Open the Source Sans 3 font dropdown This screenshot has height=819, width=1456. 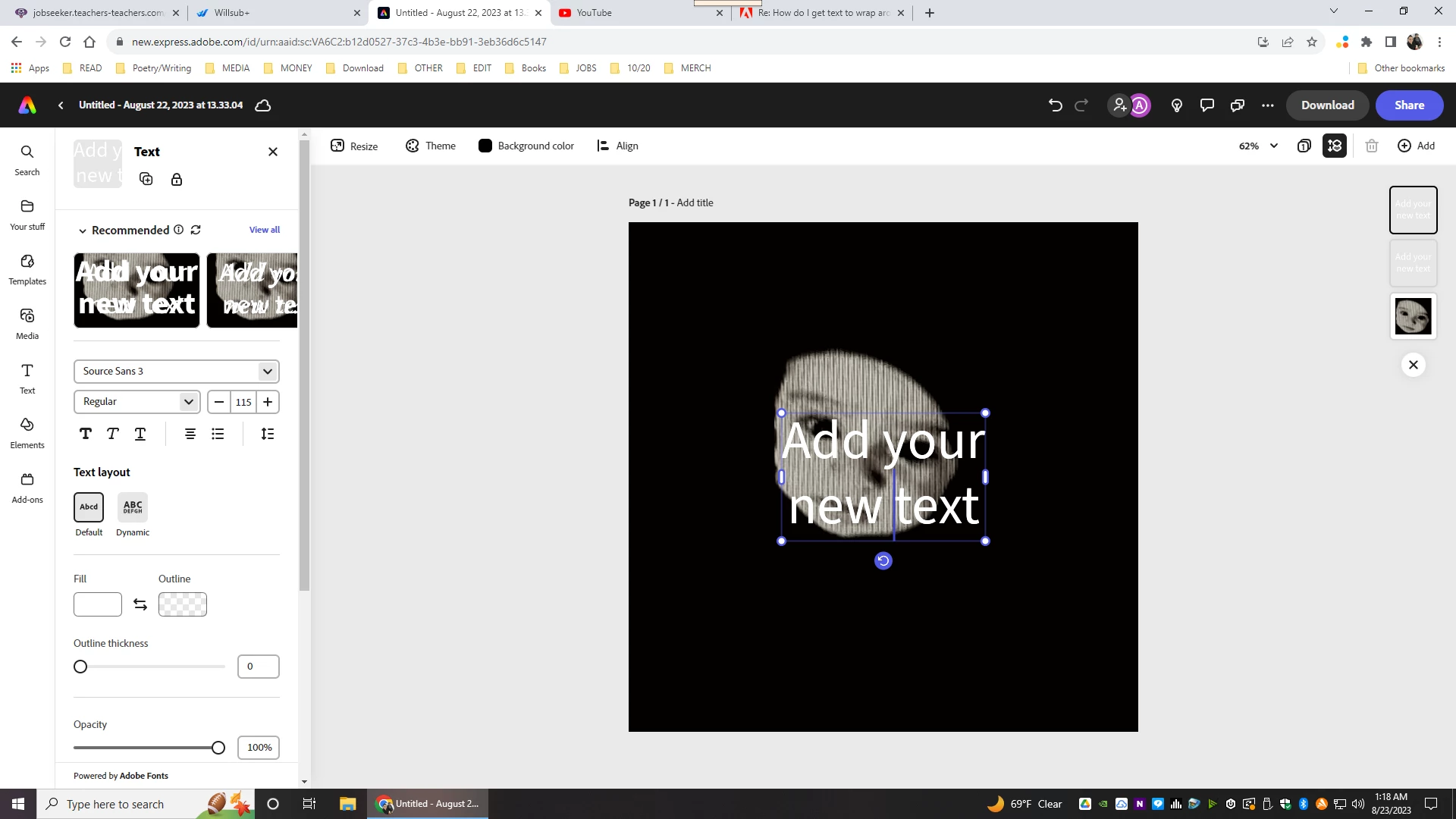click(176, 372)
